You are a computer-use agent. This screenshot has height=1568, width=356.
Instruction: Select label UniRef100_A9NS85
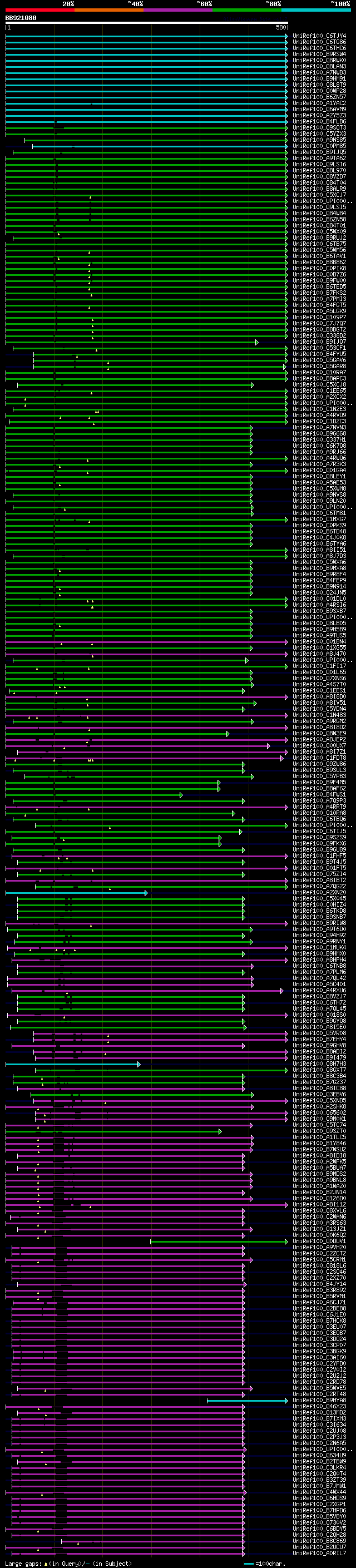click(319, 140)
